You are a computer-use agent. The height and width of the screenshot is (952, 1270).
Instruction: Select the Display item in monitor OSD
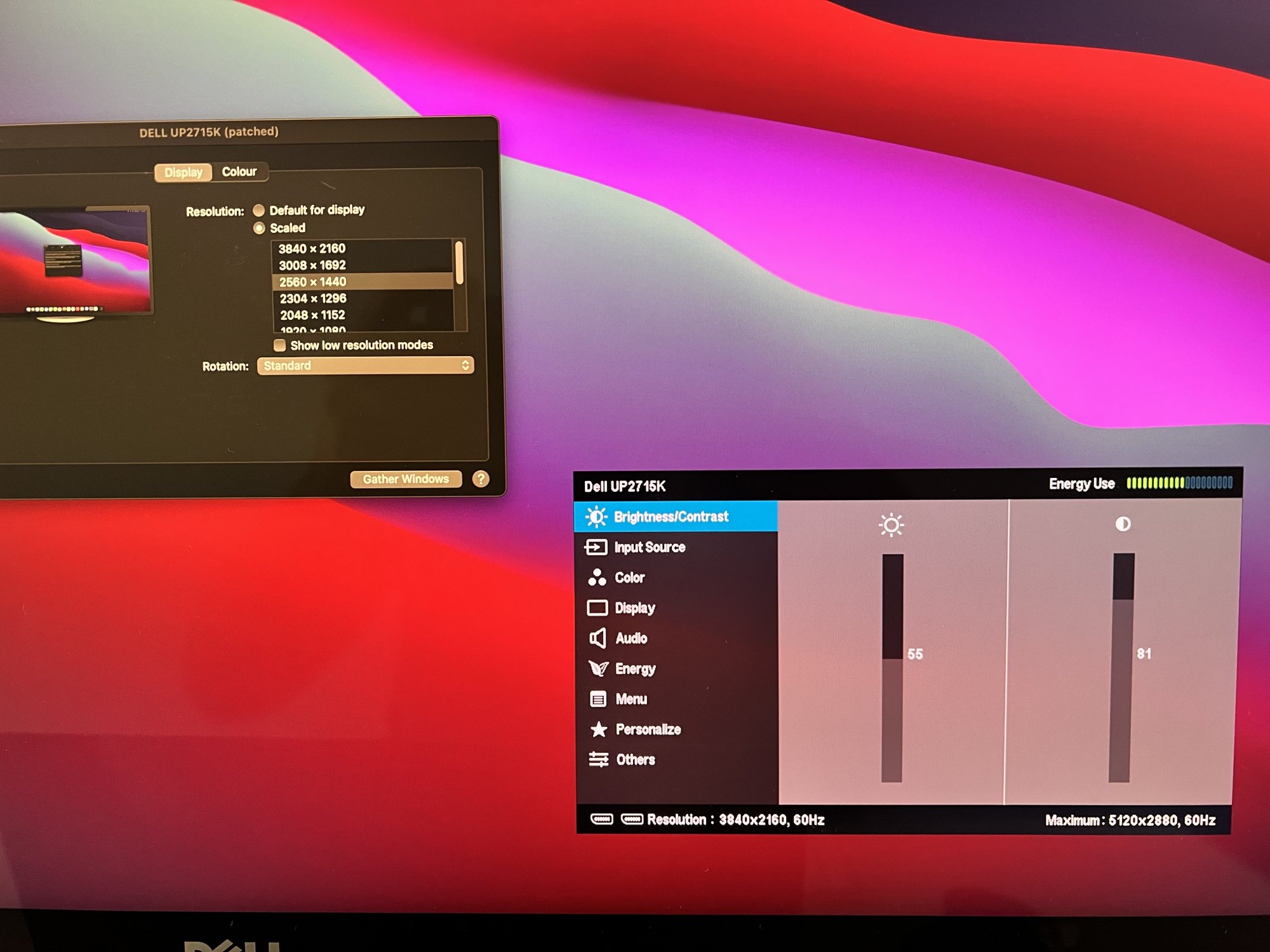pyautogui.click(x=634, y=608)
